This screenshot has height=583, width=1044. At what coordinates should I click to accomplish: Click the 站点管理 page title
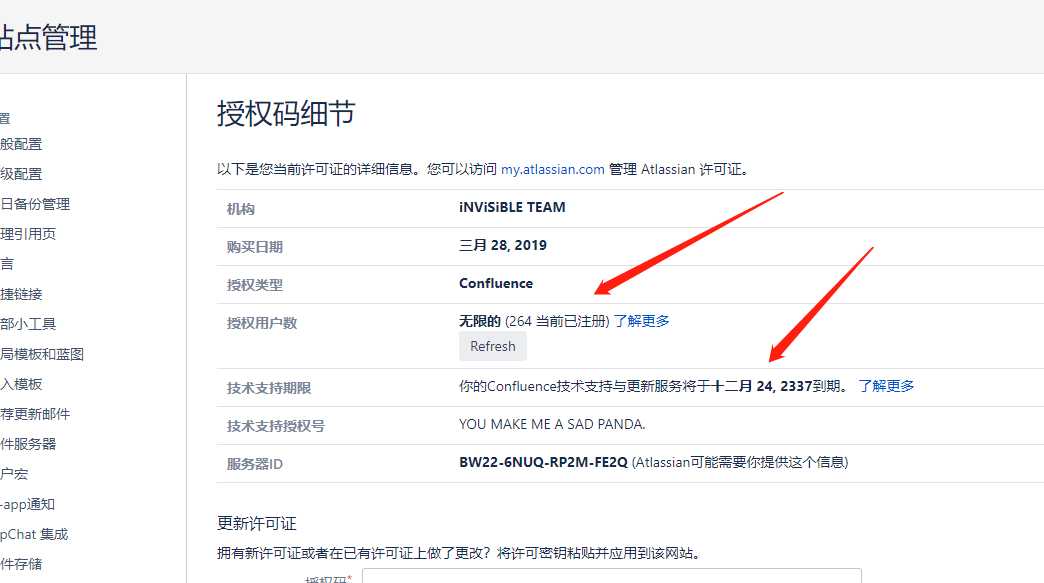[x=49, y=37]
